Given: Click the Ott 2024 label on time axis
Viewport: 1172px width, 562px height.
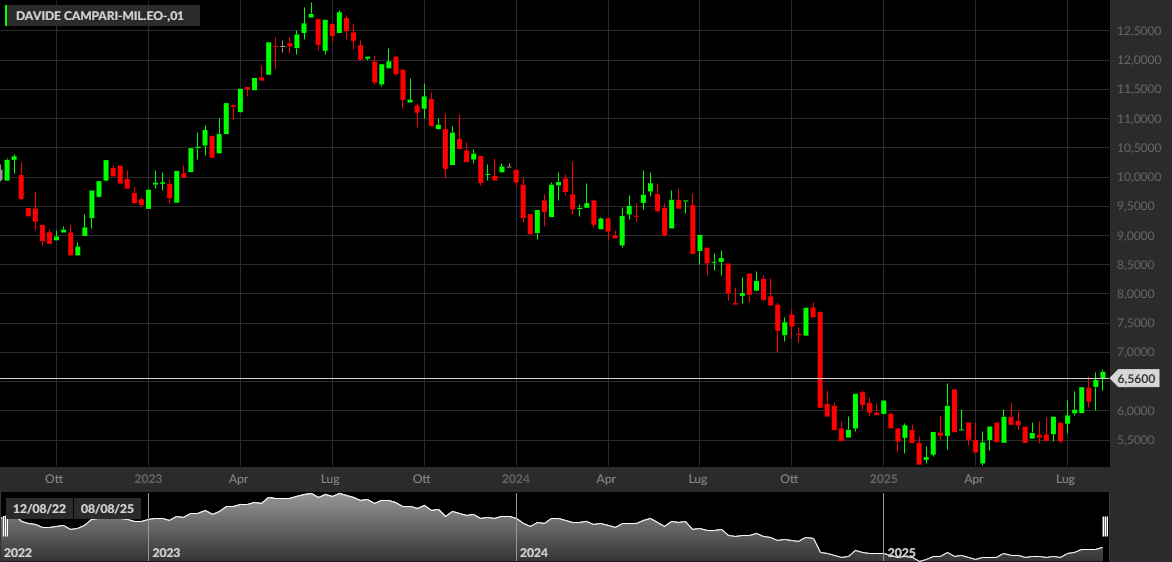Looking at the screenshot, I should 789,477.
